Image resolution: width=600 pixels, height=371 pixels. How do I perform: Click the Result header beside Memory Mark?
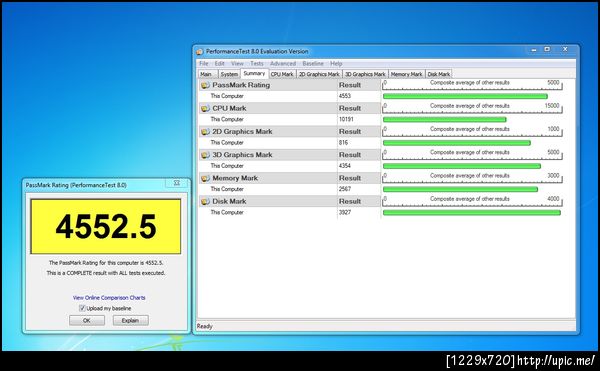click(x=350, y=178)
